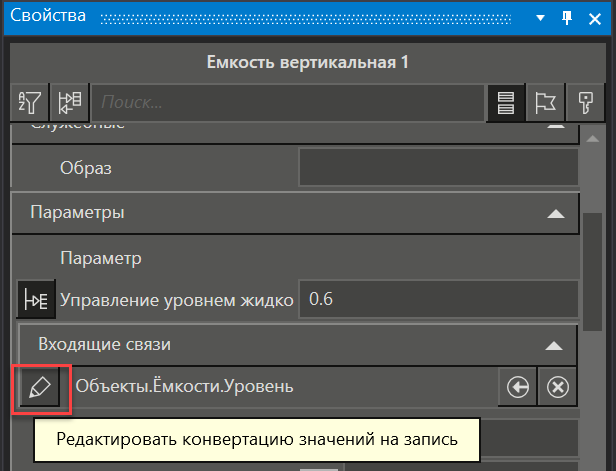
Task: Toggle the flag view button
Action: pyautogui.click(x=544, y=102)
